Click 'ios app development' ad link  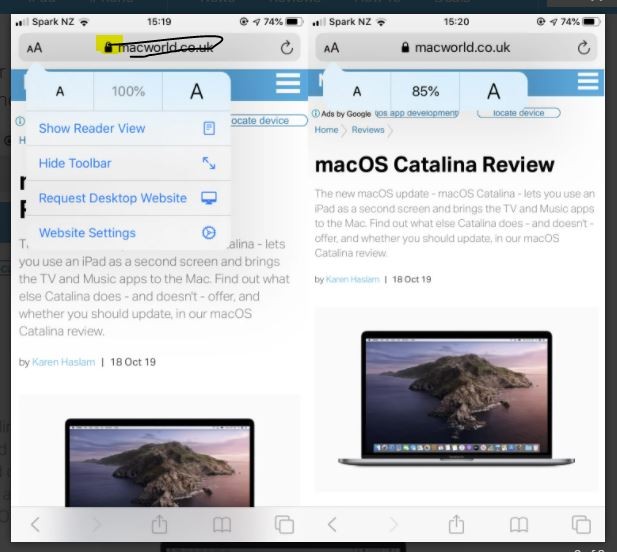click(417, 113)
